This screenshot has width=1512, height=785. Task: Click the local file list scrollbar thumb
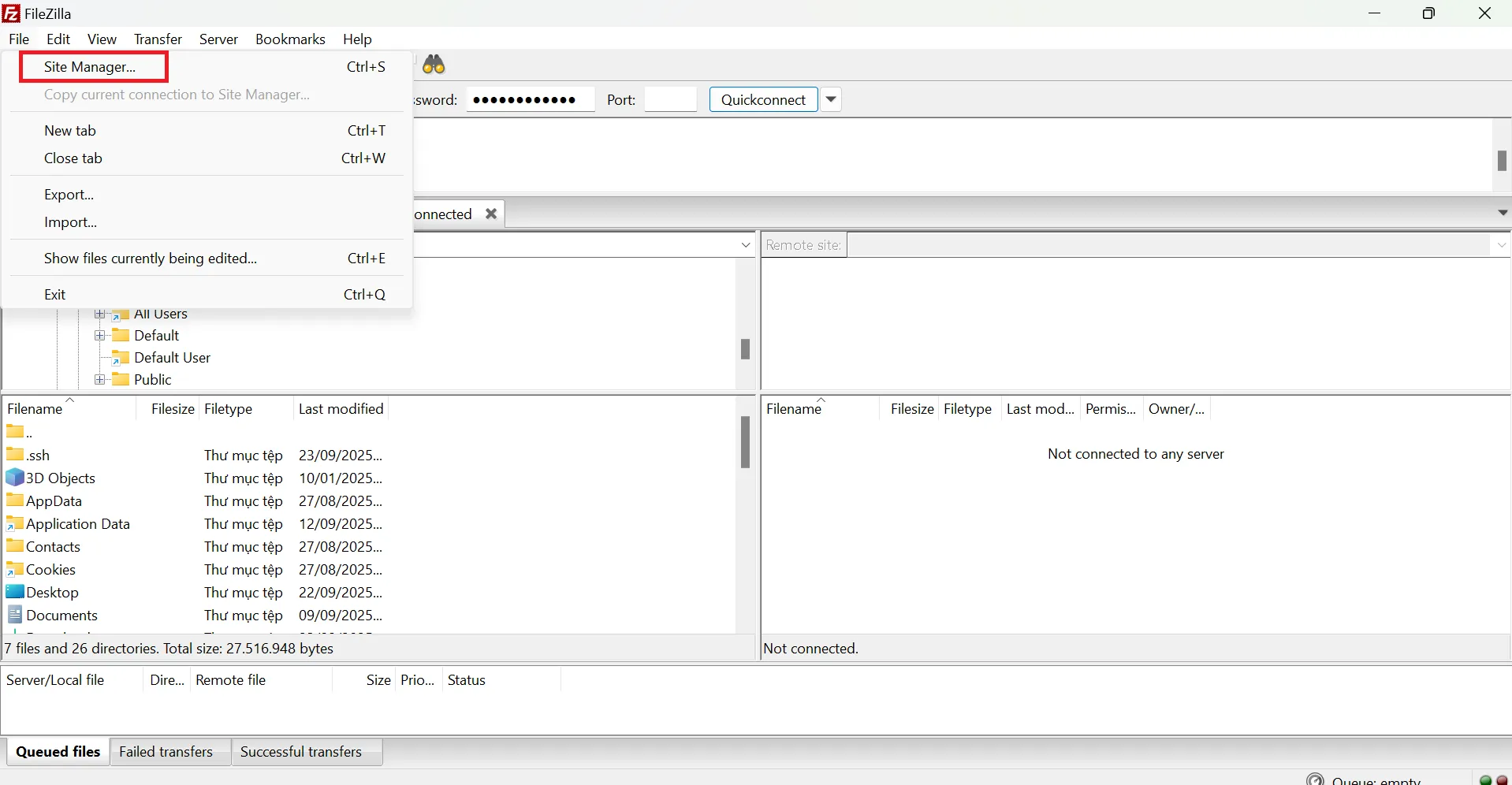point(745,442)
